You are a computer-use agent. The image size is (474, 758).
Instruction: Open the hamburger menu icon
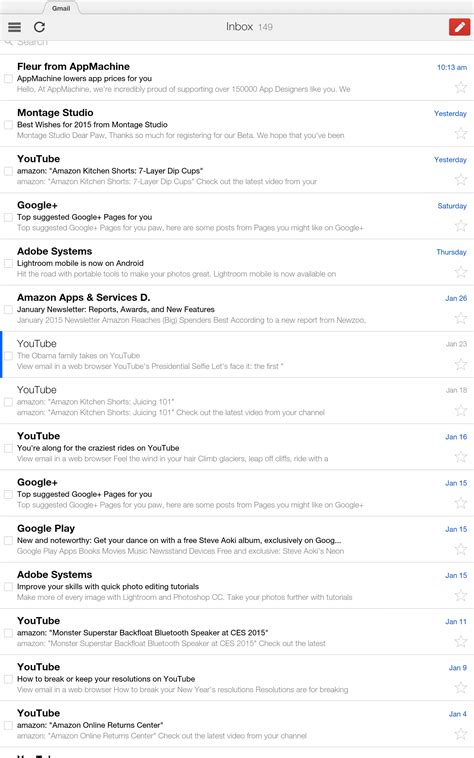pos(14,27)
